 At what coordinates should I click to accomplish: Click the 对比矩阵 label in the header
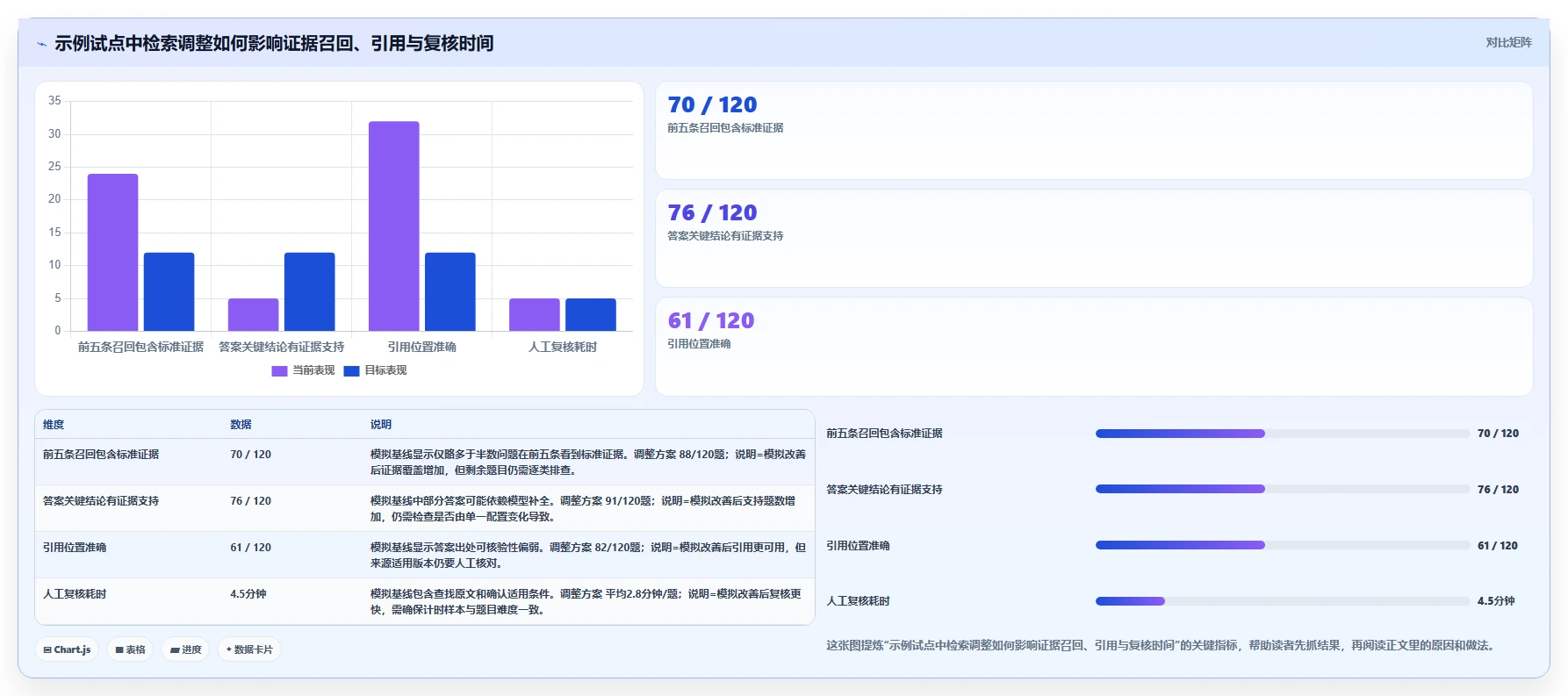(1508, 42)
